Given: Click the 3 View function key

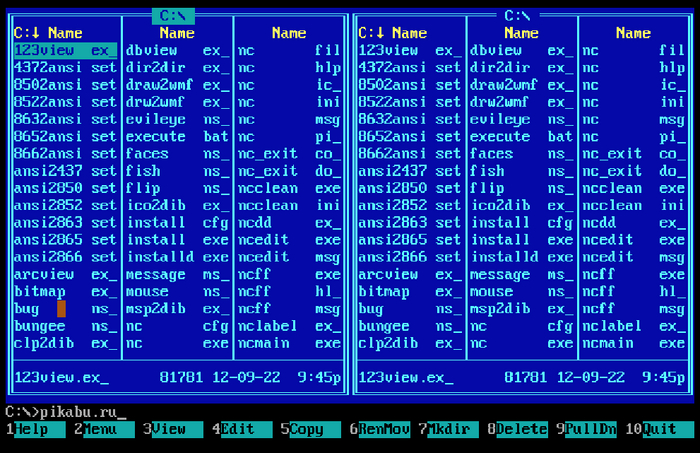Looking at the screenshot, I should click(x=173, y=429).
